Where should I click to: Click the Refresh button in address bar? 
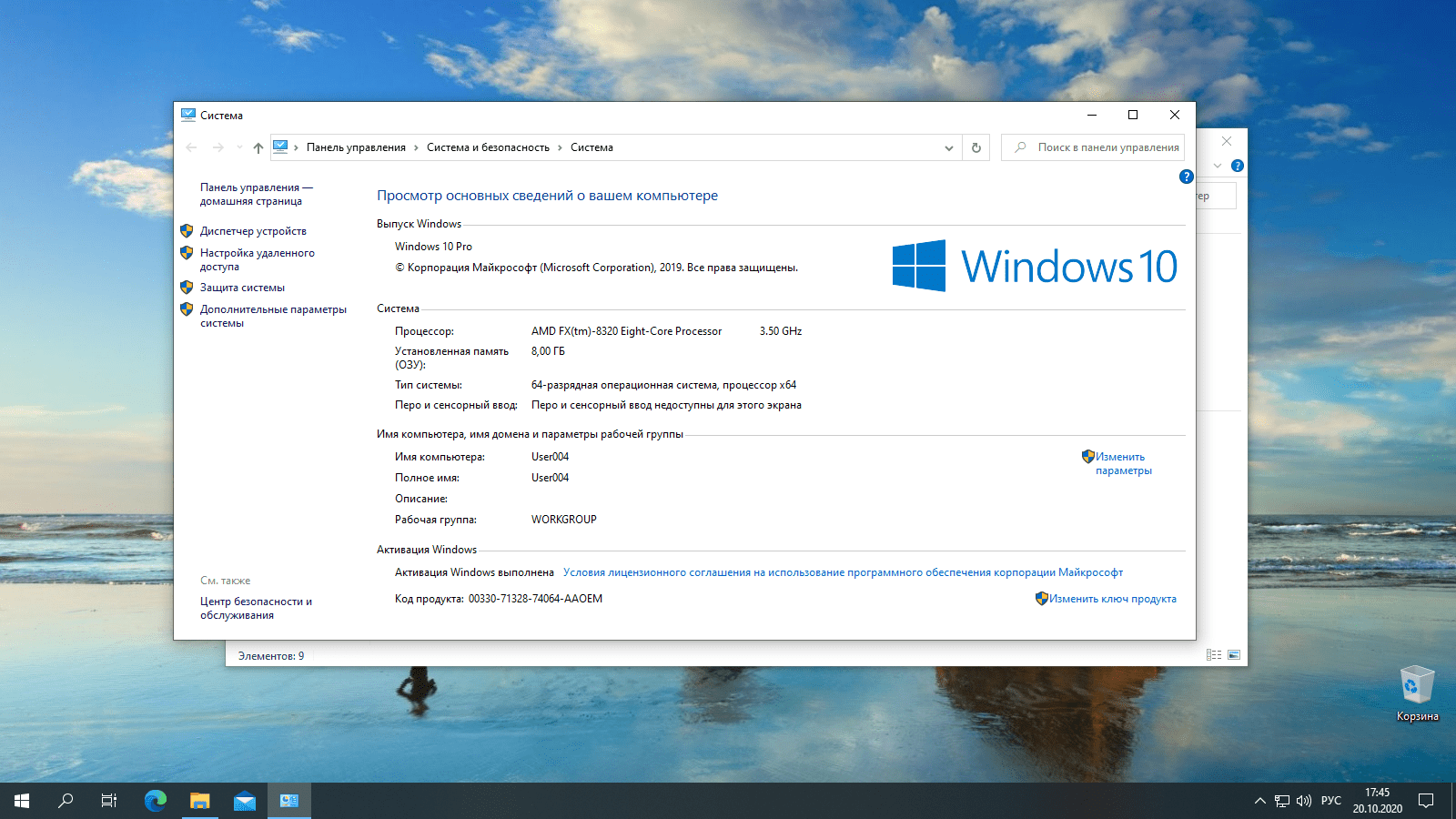click(976, 147)
